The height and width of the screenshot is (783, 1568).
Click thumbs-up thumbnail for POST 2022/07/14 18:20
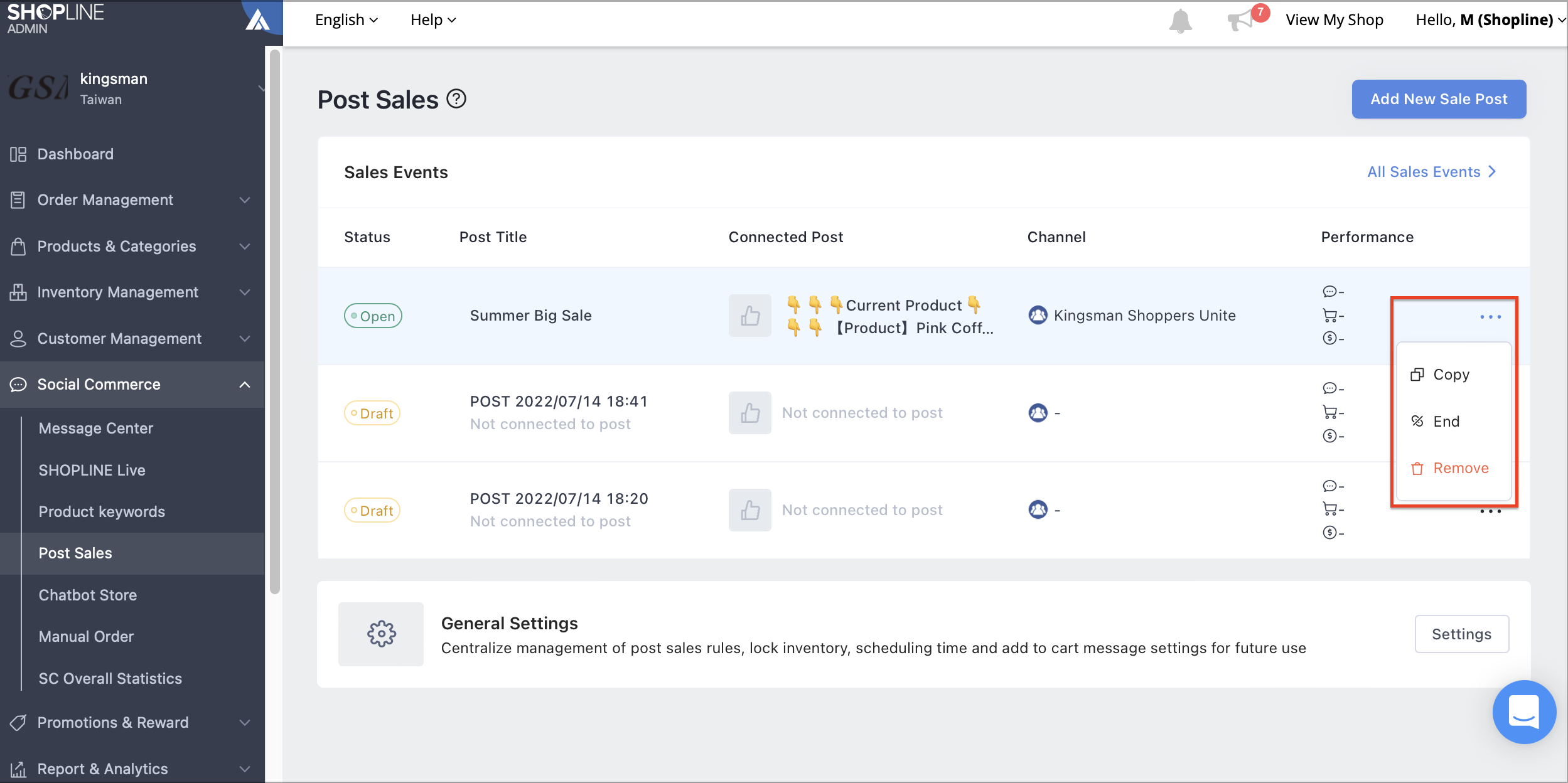749,510
